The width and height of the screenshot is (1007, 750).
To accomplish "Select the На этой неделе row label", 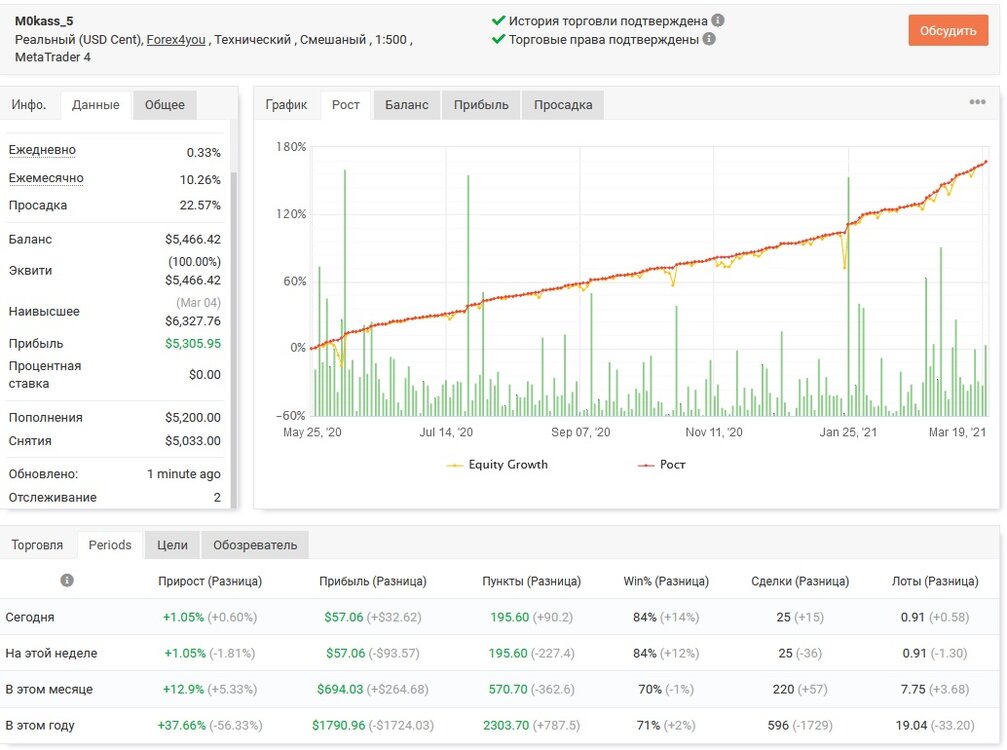I will click(x=51, y=653).
